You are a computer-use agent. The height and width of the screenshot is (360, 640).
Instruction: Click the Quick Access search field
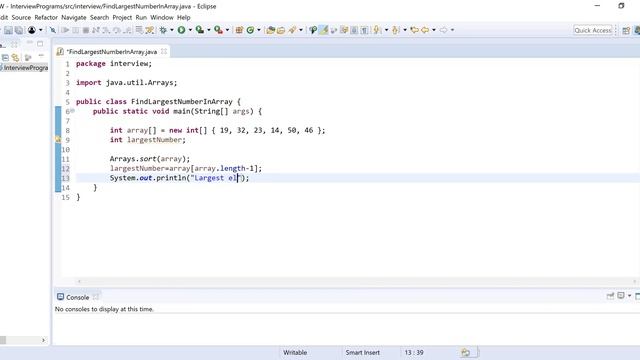(593, 30)
